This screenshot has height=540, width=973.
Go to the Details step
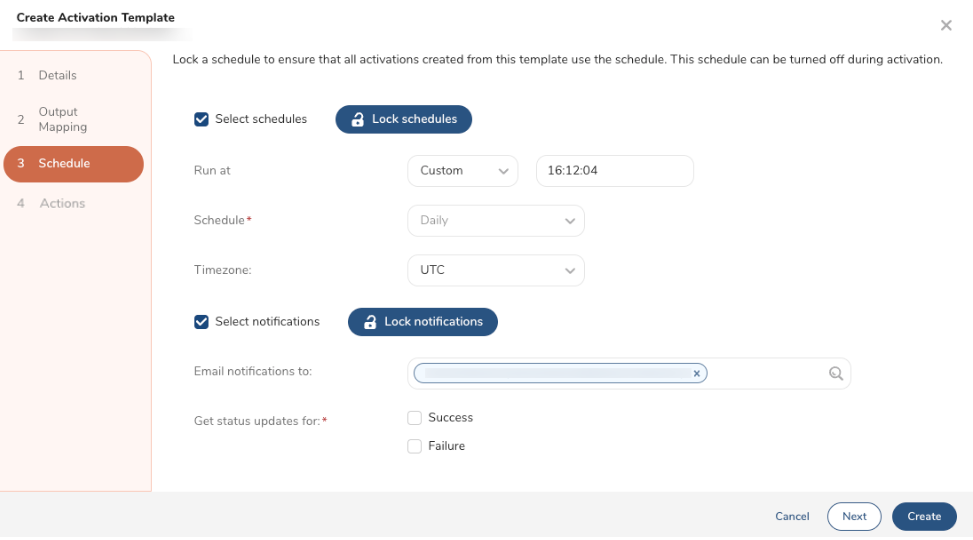(57, 76)
